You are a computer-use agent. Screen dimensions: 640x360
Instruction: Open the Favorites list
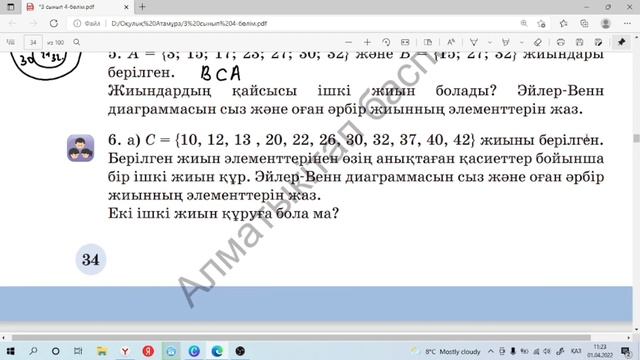tap(564, 23)
